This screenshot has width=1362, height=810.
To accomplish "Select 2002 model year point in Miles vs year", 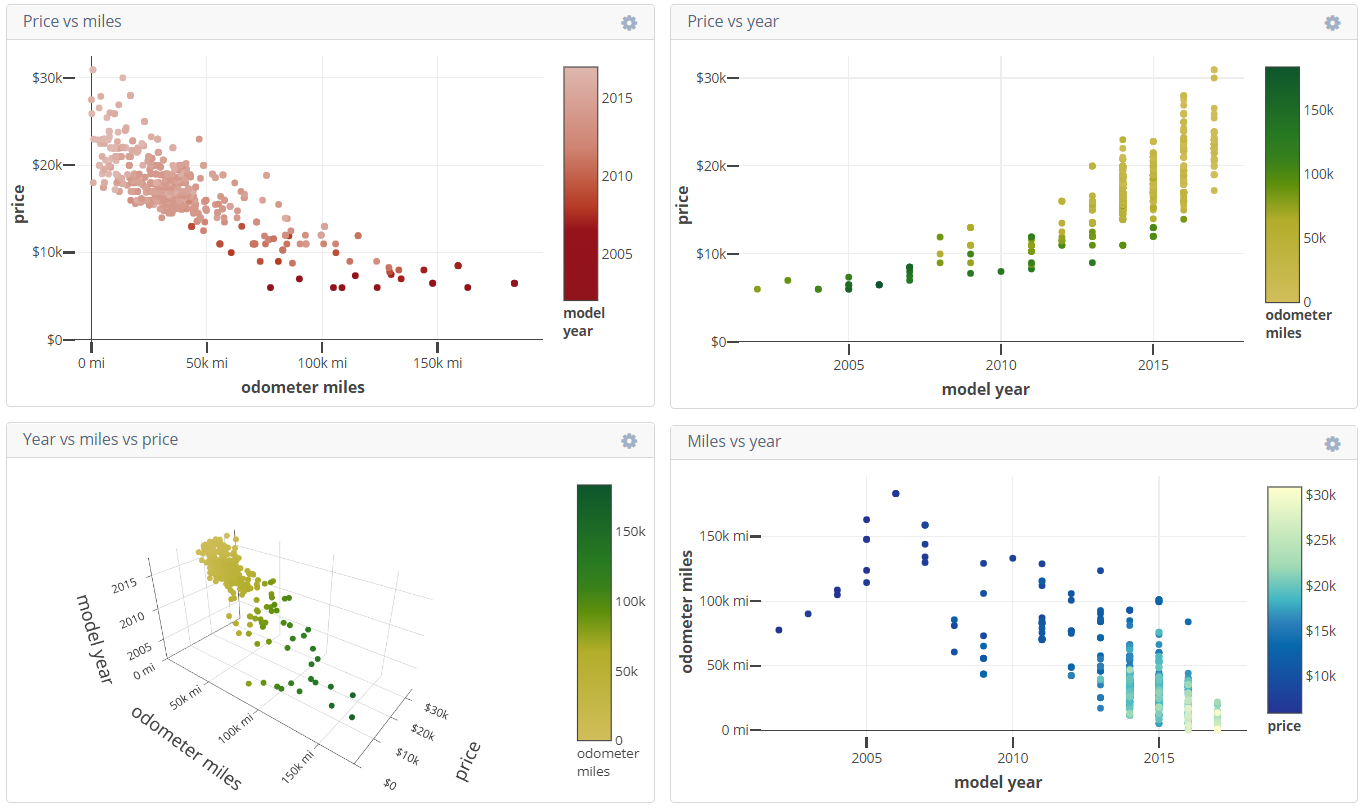I will tap(778, 630).
